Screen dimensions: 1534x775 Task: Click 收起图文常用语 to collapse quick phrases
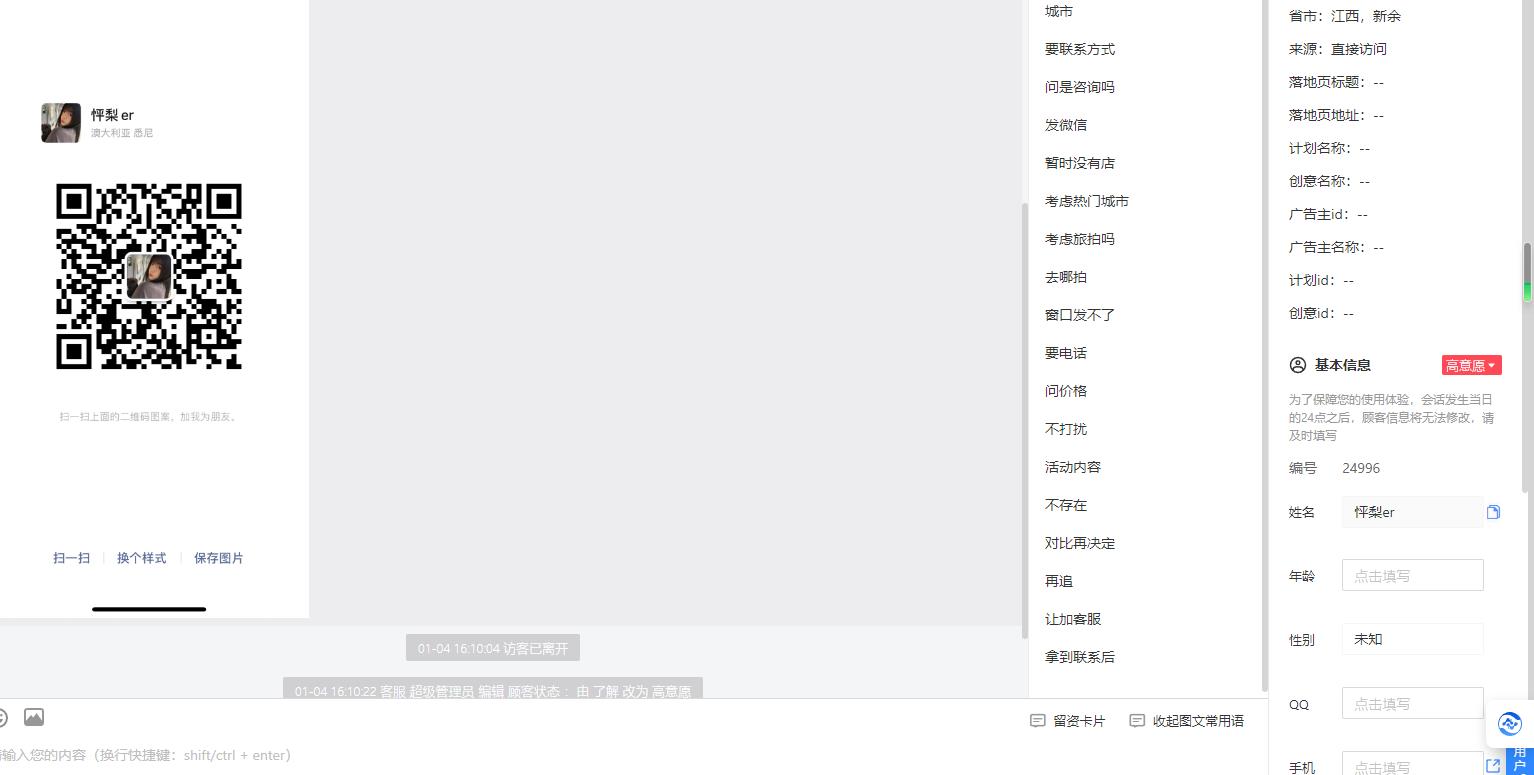tap(1186, 721)
